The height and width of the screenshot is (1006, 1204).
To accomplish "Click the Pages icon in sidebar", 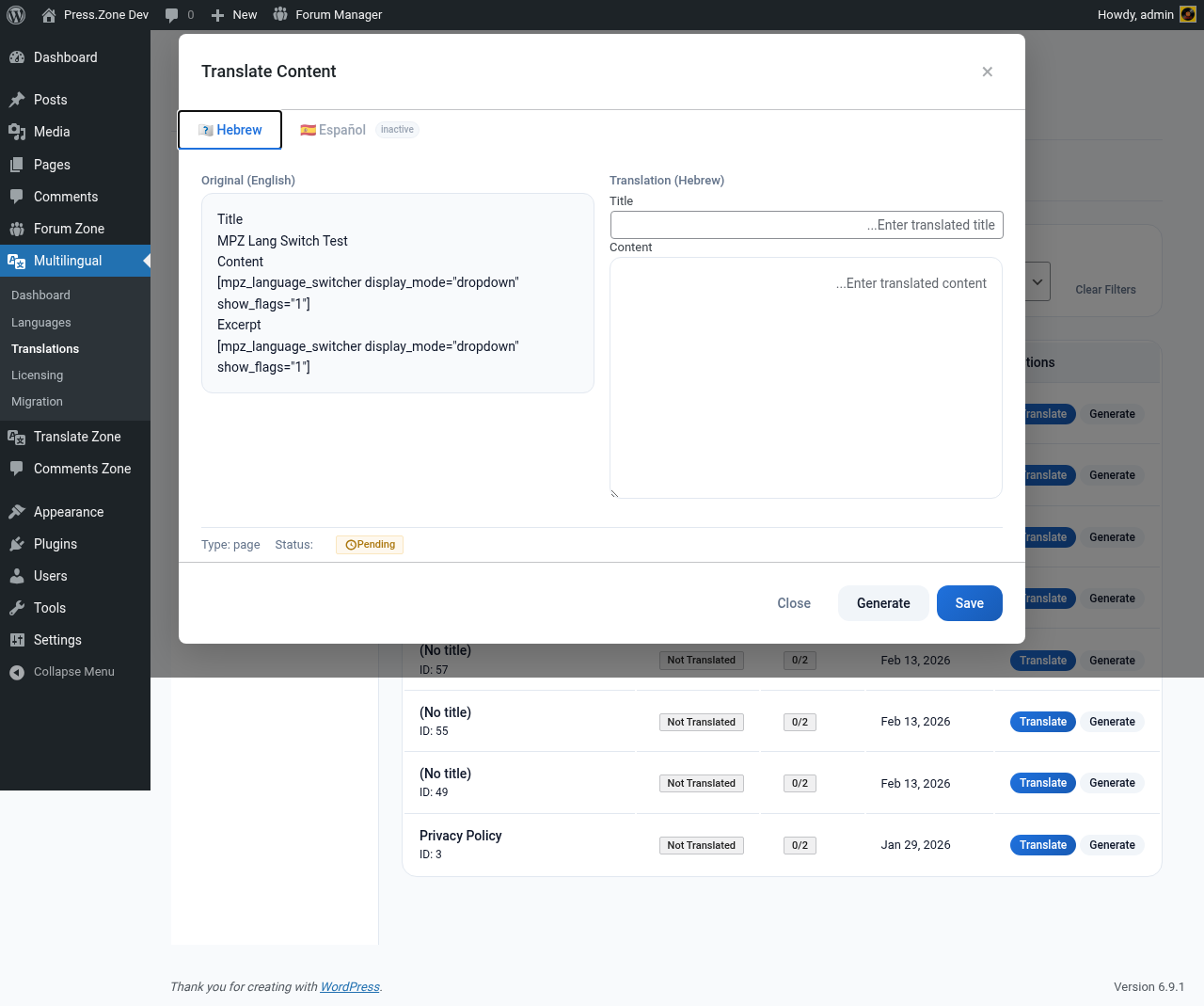I will tap(17, 165).
